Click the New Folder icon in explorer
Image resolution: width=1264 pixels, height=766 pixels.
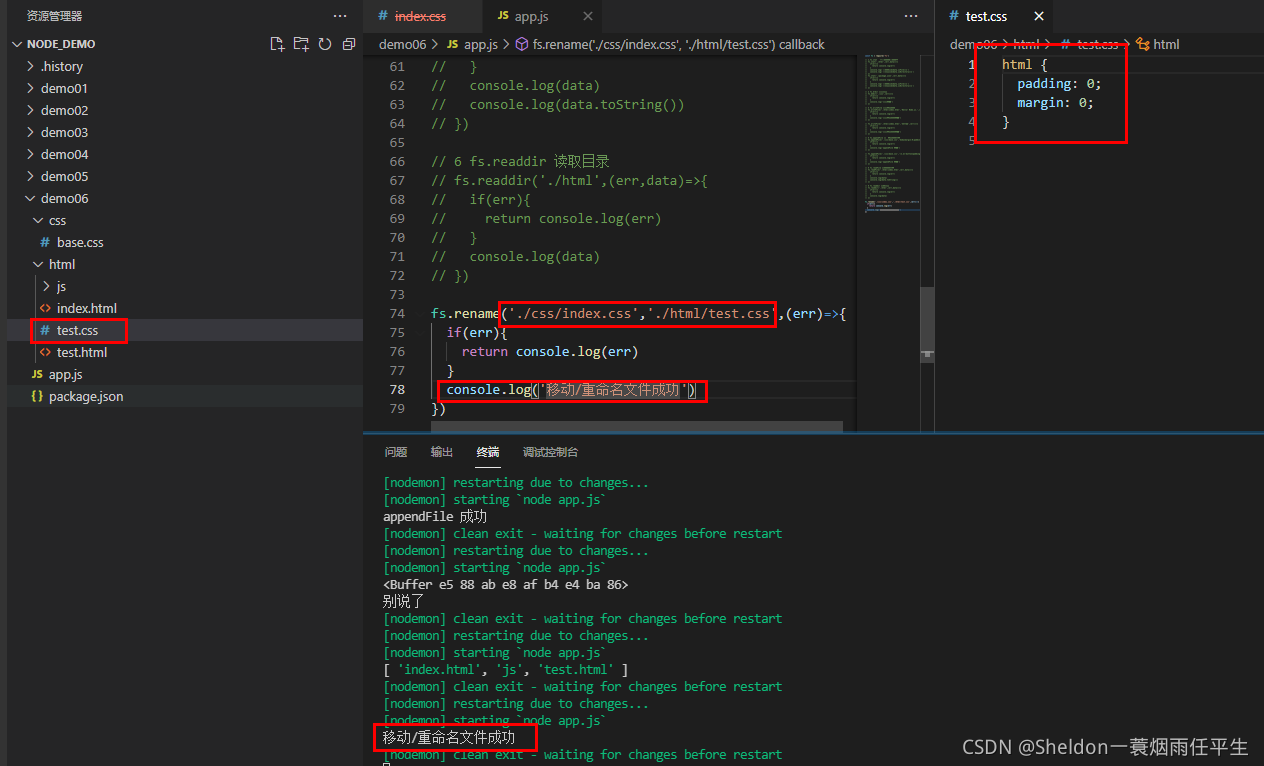(x=301, y=44)
